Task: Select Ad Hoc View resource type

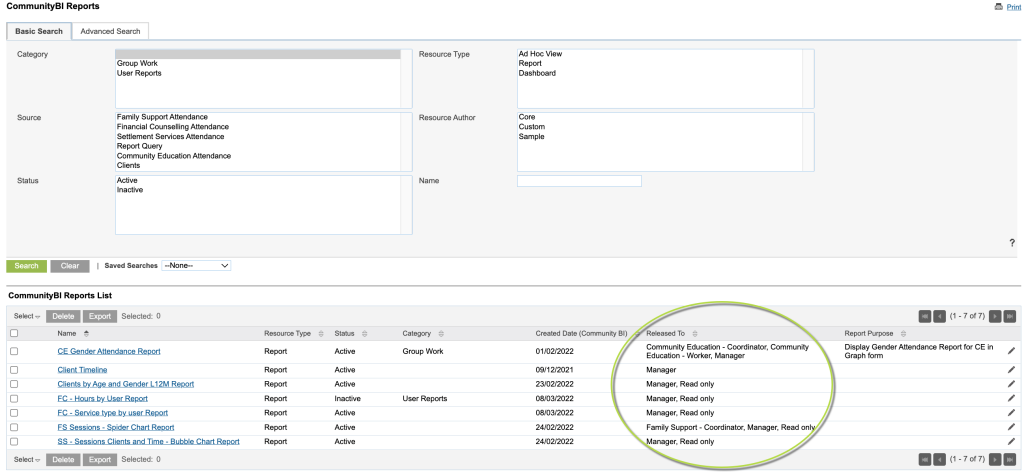Action: click(x=540, y=54)
